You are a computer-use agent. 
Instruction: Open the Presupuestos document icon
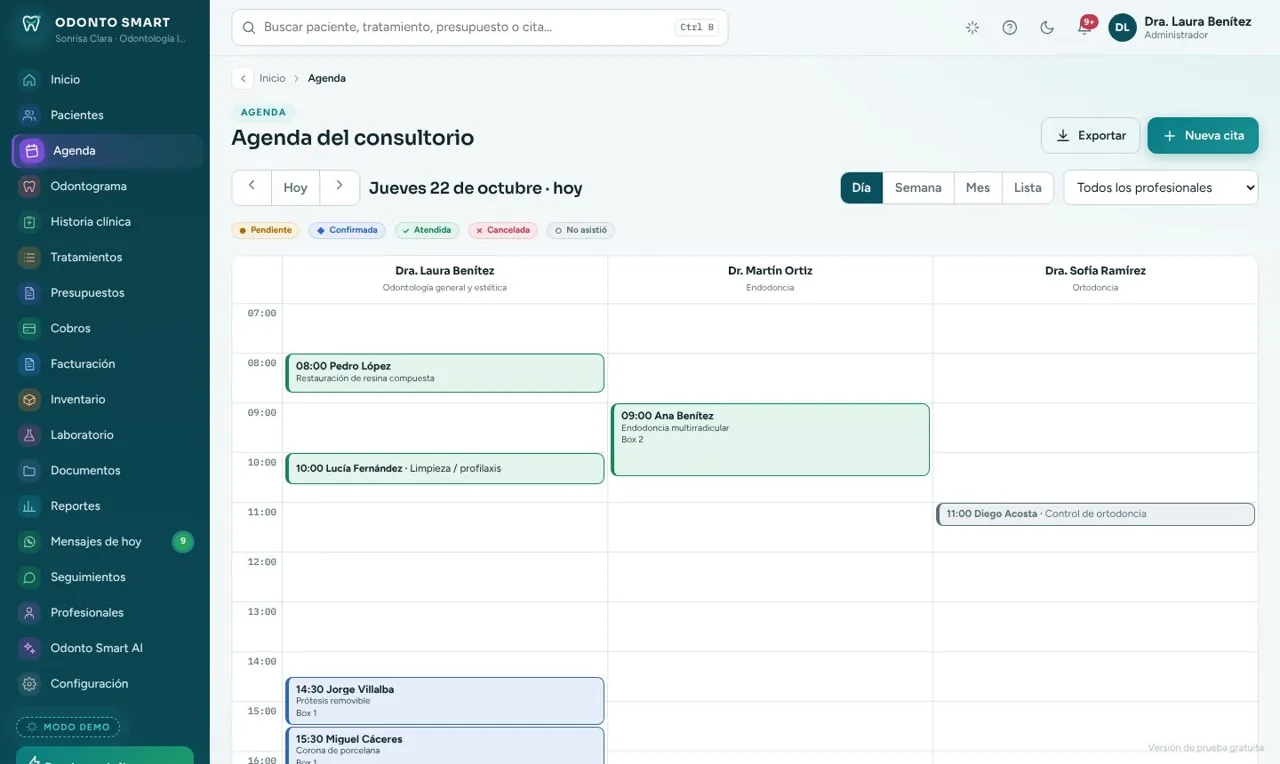pos(30,293)
